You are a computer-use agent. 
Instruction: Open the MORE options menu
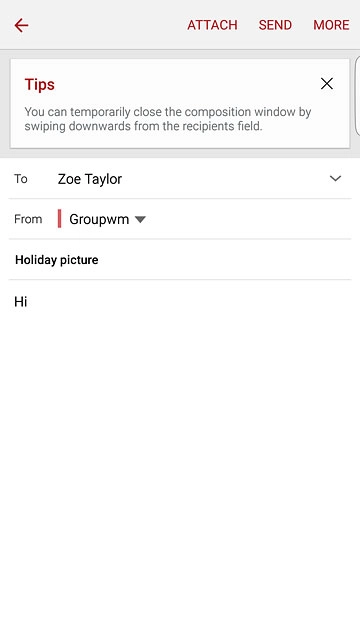pos(331,25)
